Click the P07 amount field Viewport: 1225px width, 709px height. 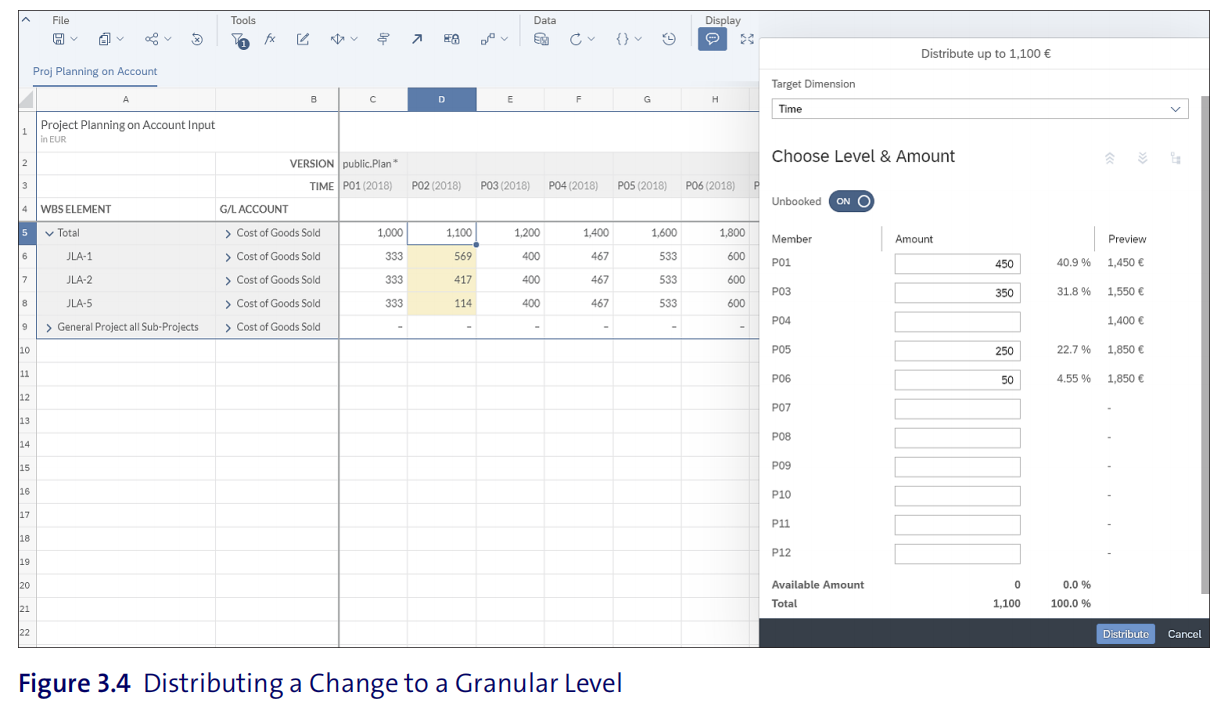tap(957, 409)
